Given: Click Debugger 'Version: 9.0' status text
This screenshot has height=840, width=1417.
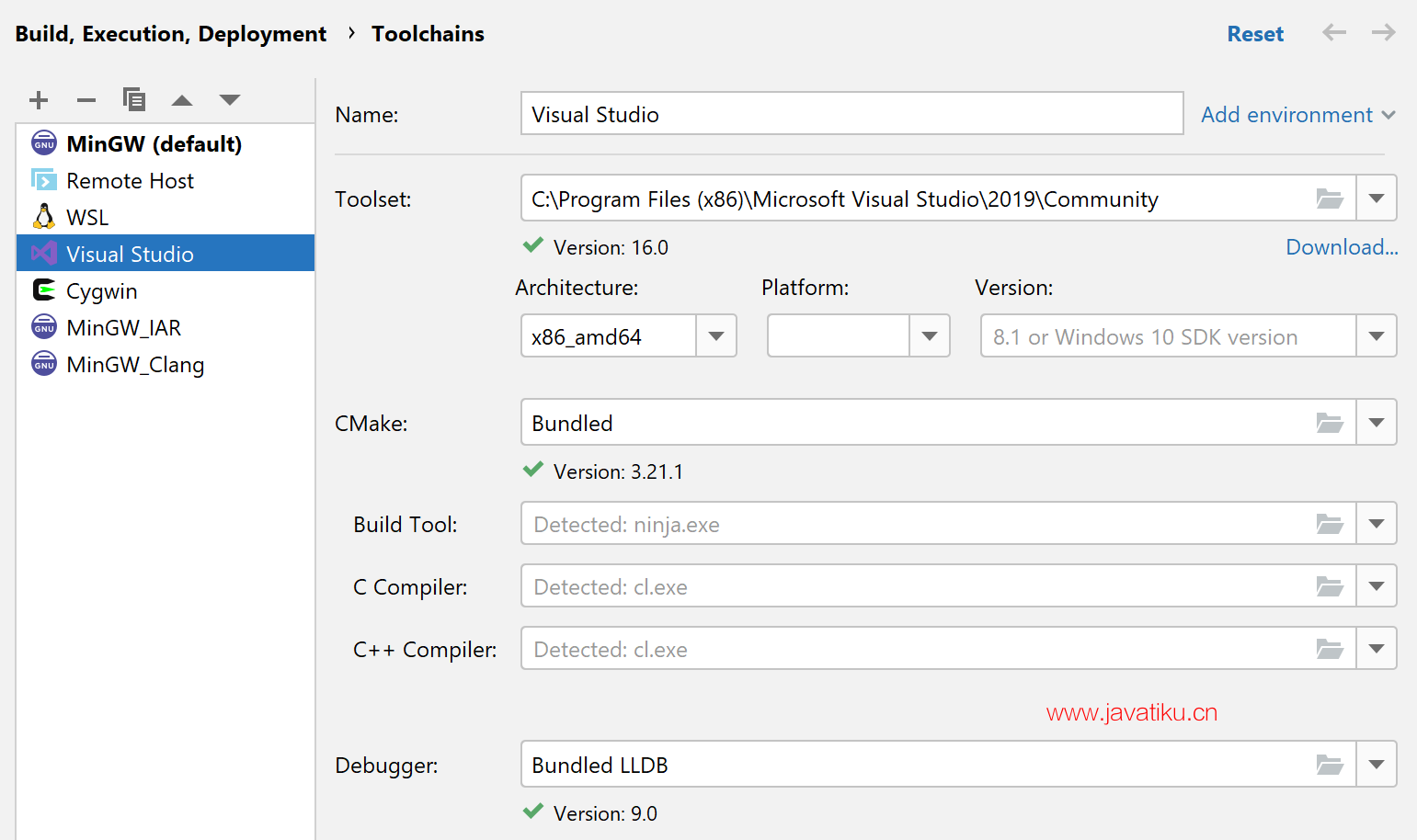Looking at the screenshot, I should [605, 813].
